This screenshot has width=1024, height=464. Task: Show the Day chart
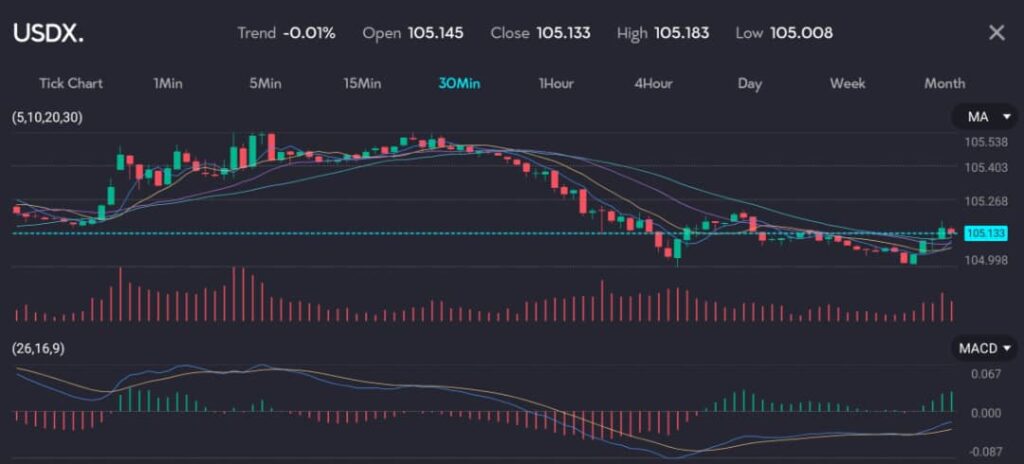point(750,83)
